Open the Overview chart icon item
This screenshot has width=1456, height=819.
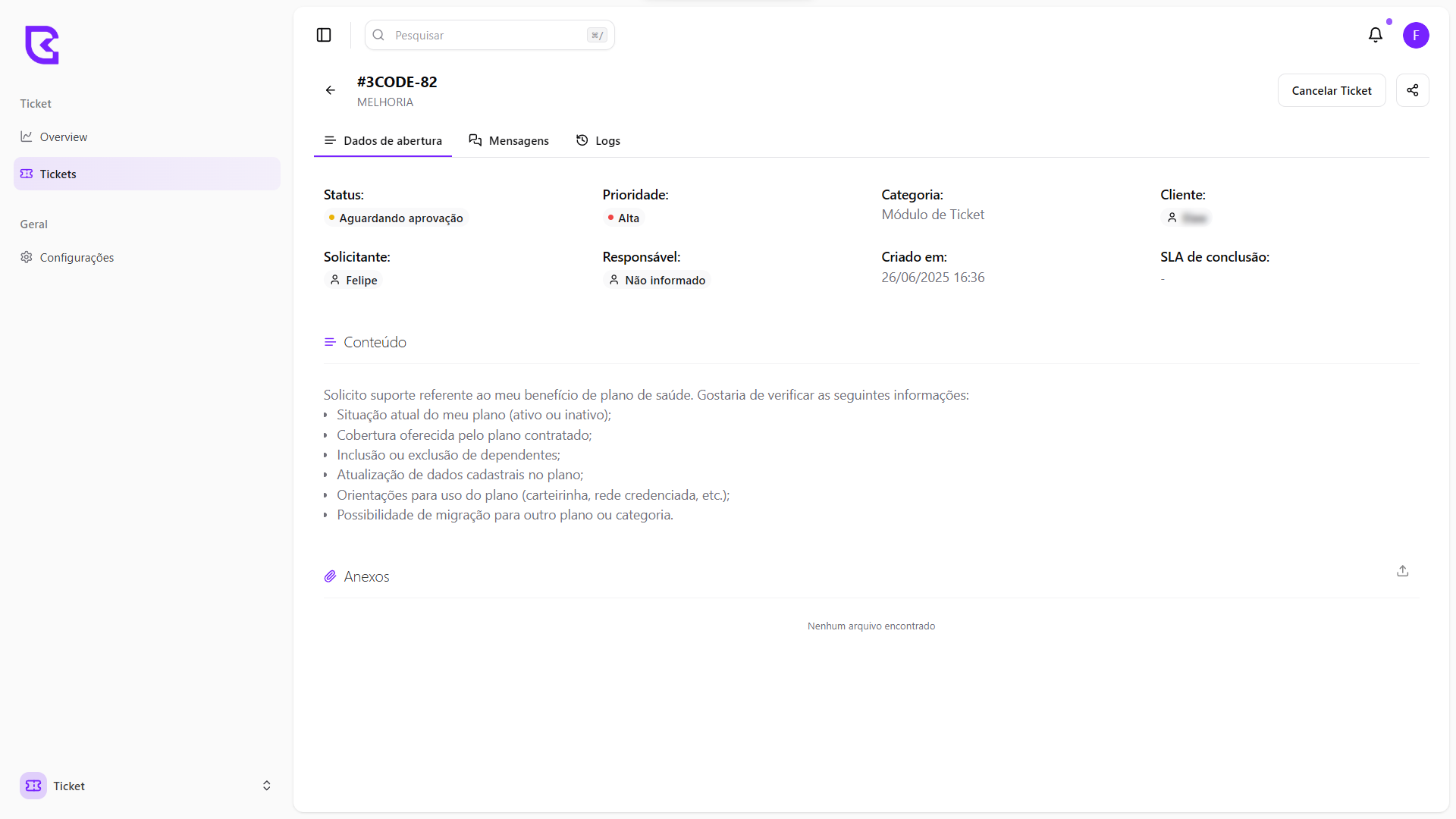[64, 137]
